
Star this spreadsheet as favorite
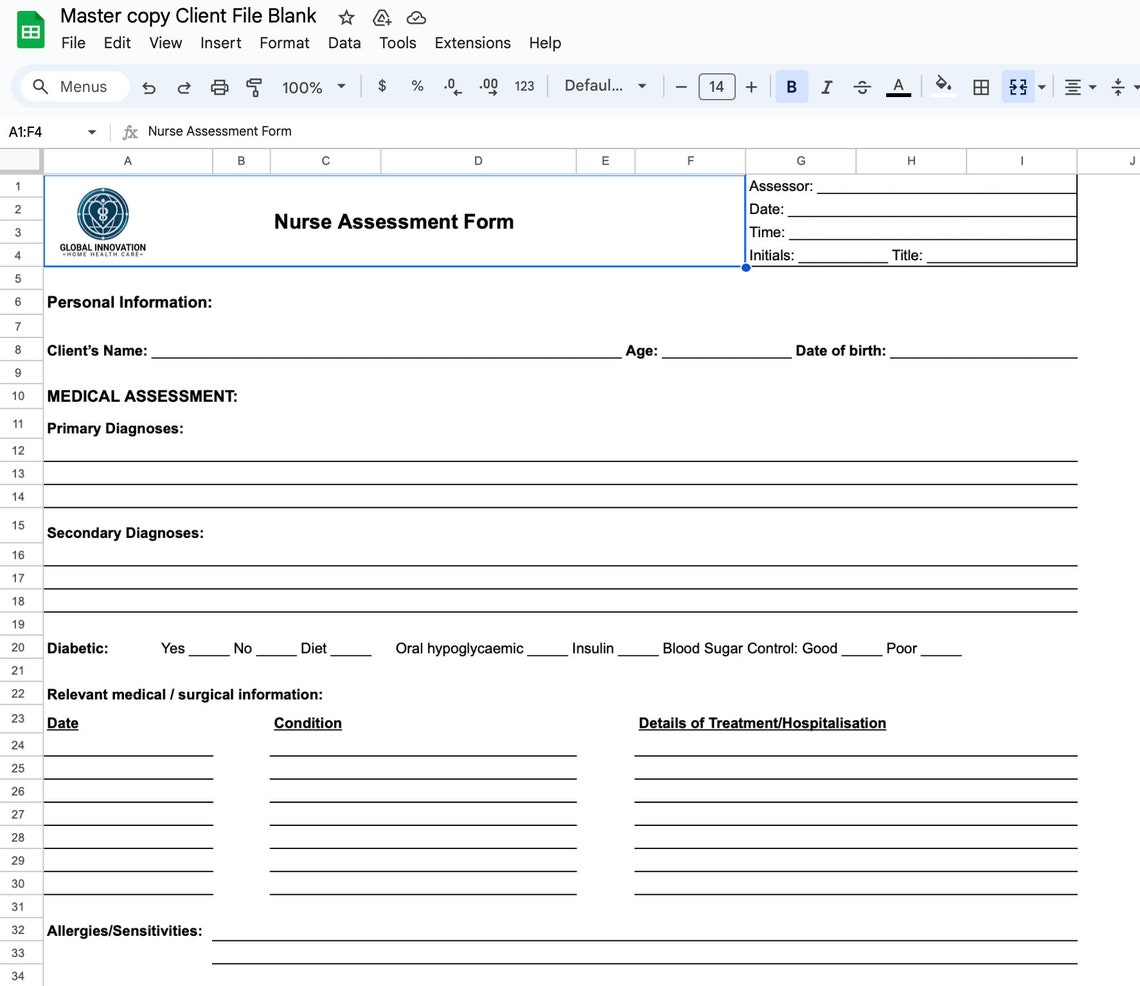pyautogui.click(x=345, y=16)
